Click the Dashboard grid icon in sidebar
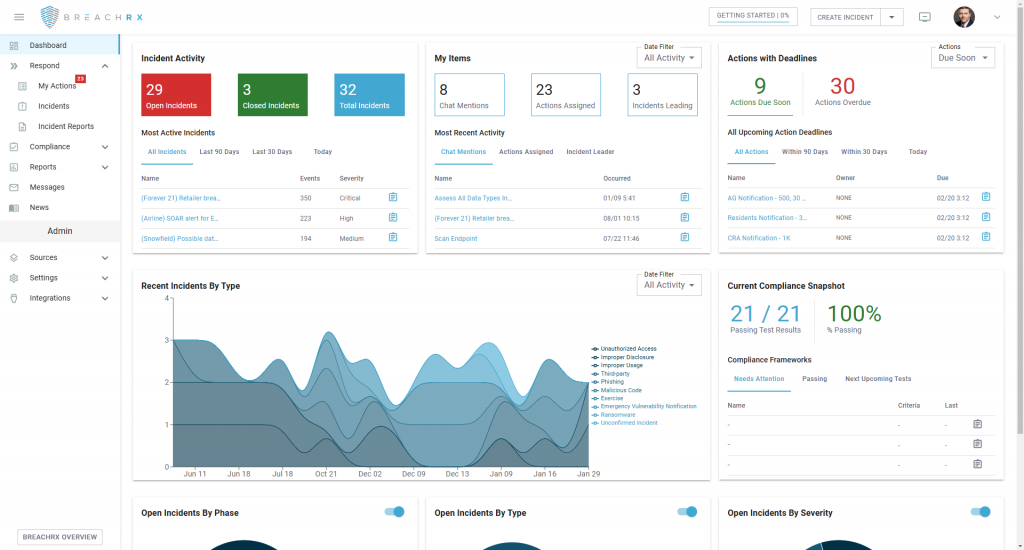The image size is (1024, 550). point(14,45)
